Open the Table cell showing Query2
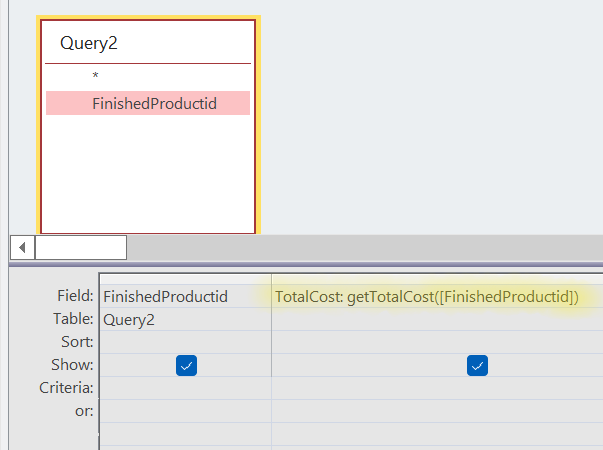 (x=185, y=320)
